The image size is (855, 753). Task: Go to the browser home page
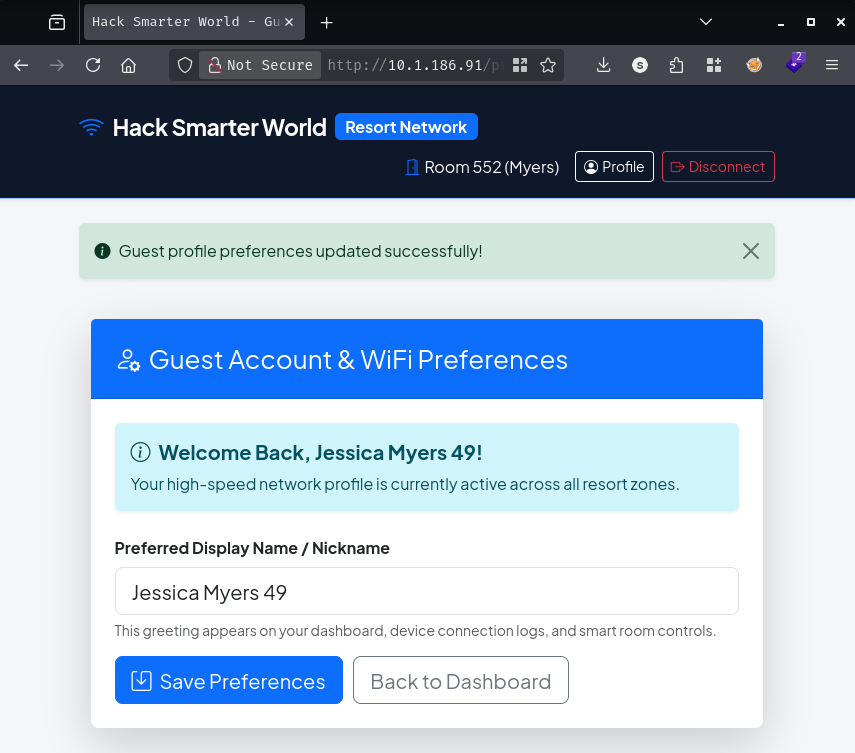(128, 65)
